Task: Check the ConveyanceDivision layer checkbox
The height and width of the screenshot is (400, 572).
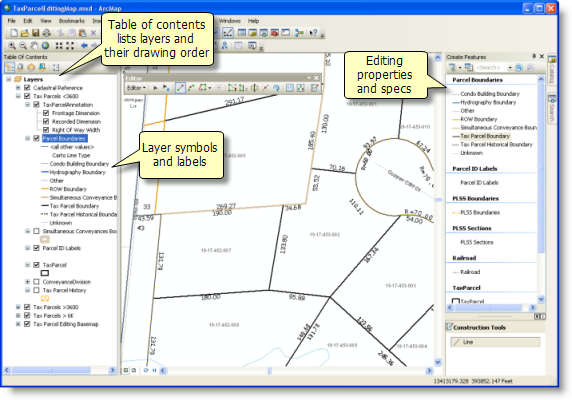Action: click(x=36, y=282)
